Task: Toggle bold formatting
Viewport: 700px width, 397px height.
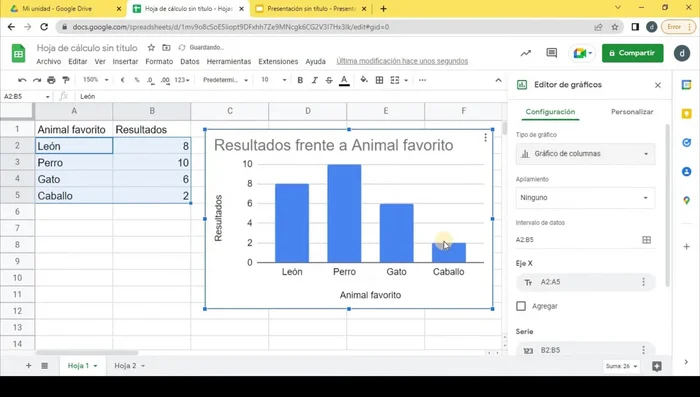Action: [x=300, y=80]
